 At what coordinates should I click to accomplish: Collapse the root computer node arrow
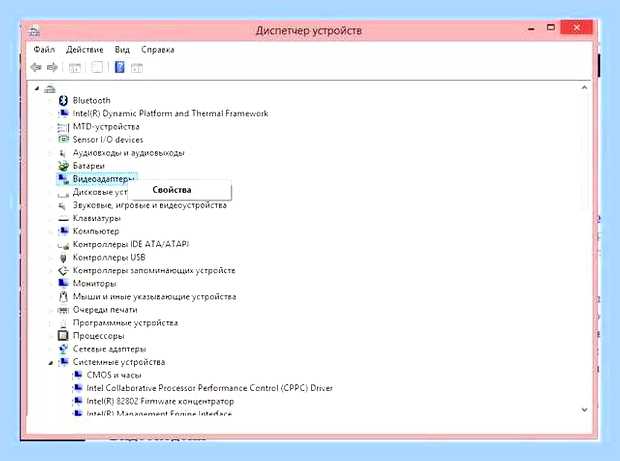click(37, 89)
